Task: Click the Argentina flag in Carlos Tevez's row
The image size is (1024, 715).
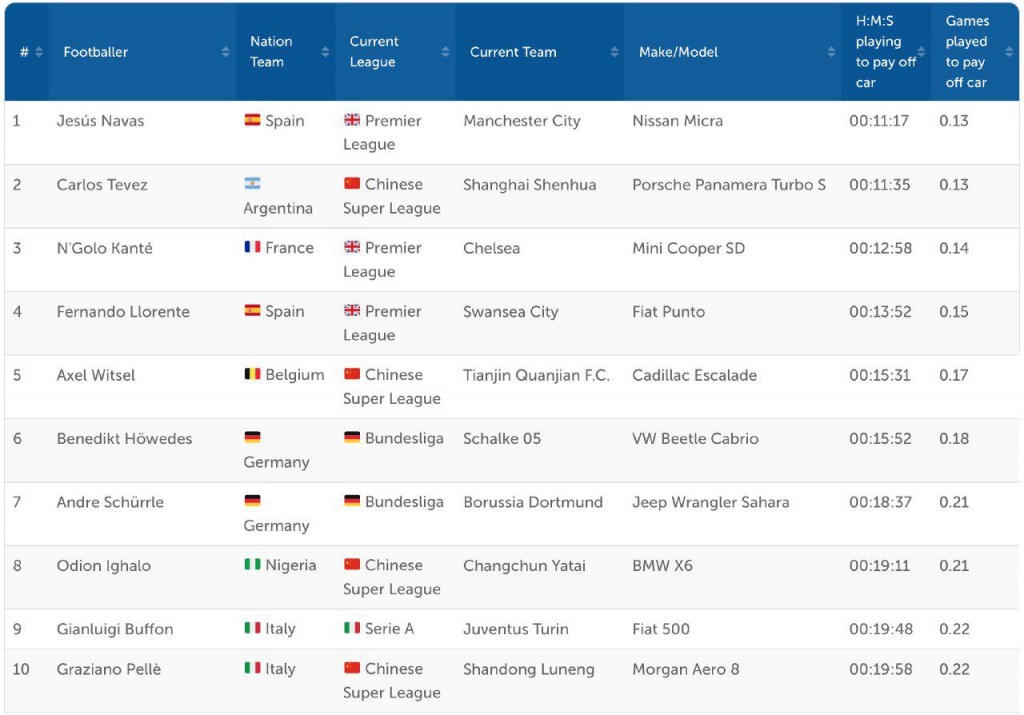Action: (255, 184)
